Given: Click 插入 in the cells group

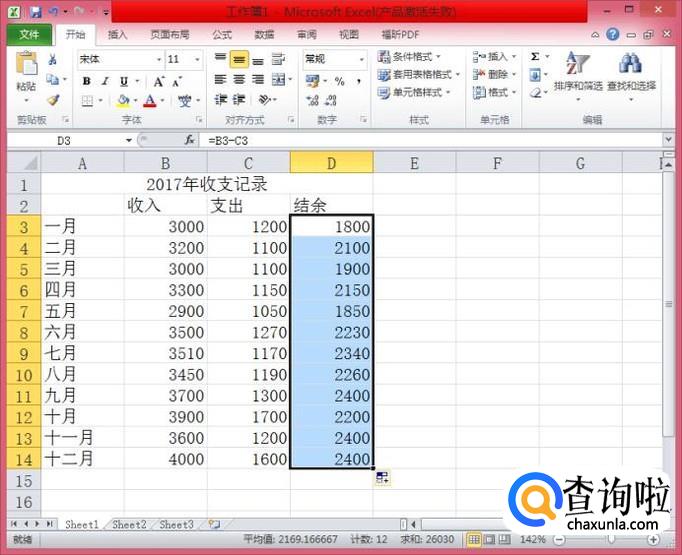Looking at the screenshot, I should [x=494, y=57].
